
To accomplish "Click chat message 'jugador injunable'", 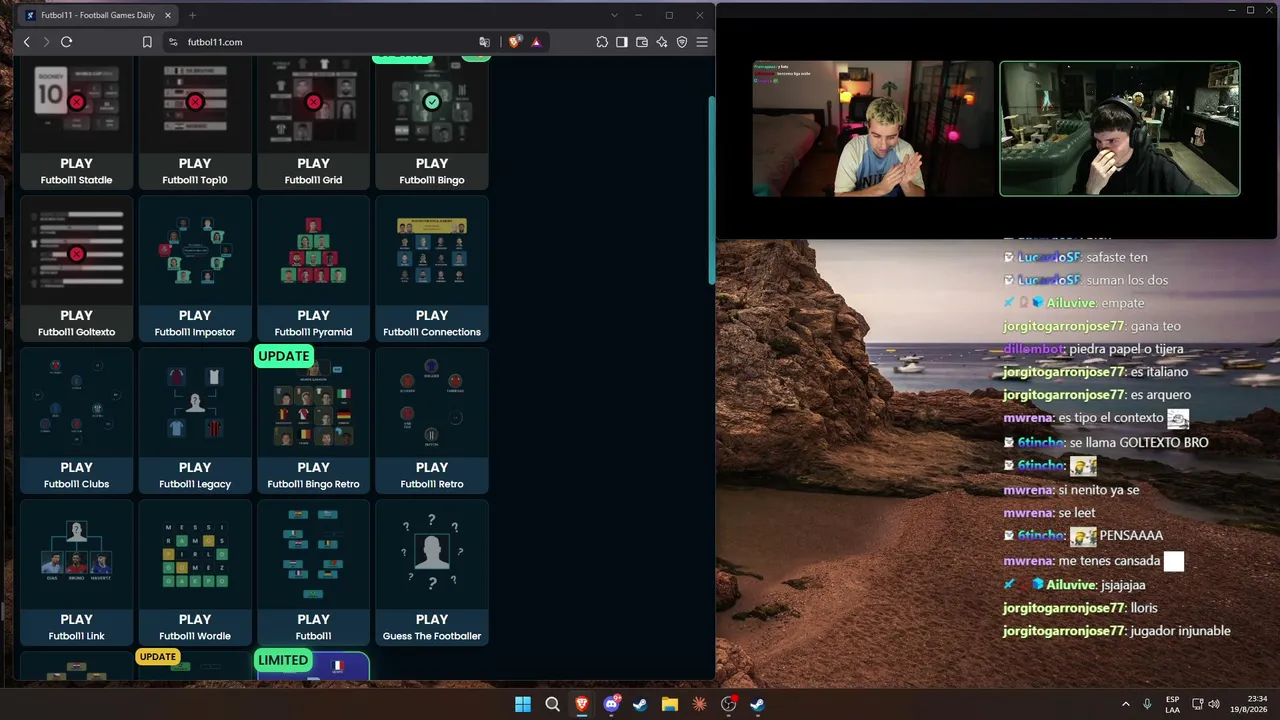I will coord(1180,631).
